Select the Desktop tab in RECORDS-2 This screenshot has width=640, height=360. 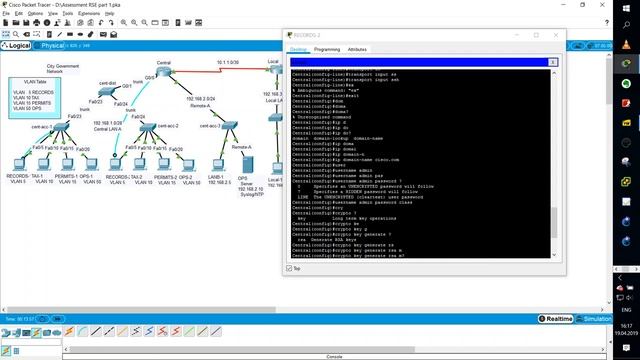[298, 49]
